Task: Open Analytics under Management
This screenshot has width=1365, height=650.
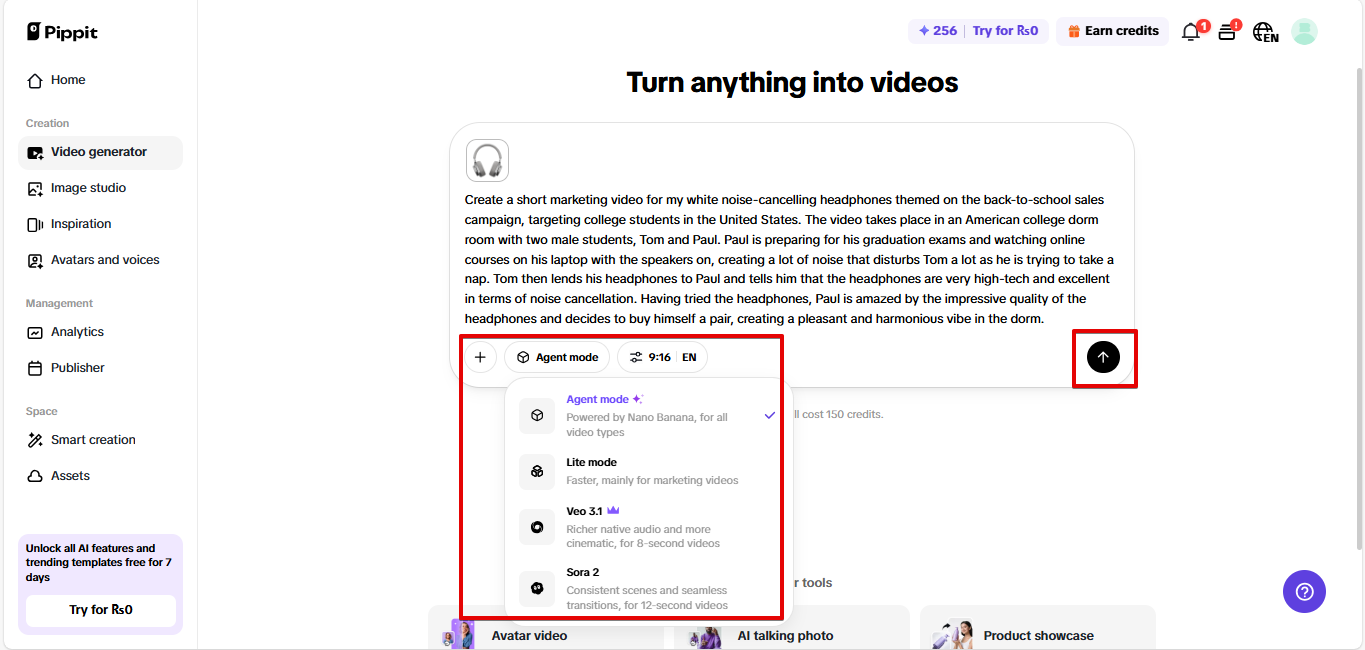Action: (100, 332)
